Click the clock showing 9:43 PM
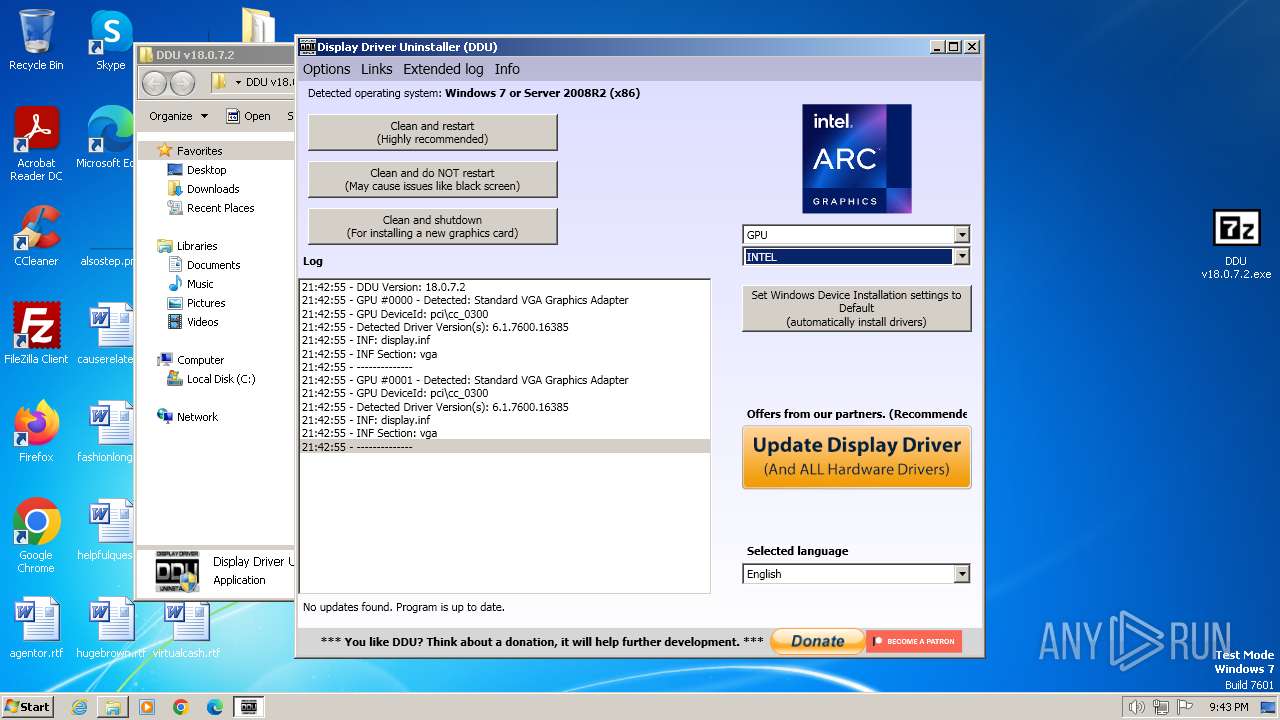 1228,707
